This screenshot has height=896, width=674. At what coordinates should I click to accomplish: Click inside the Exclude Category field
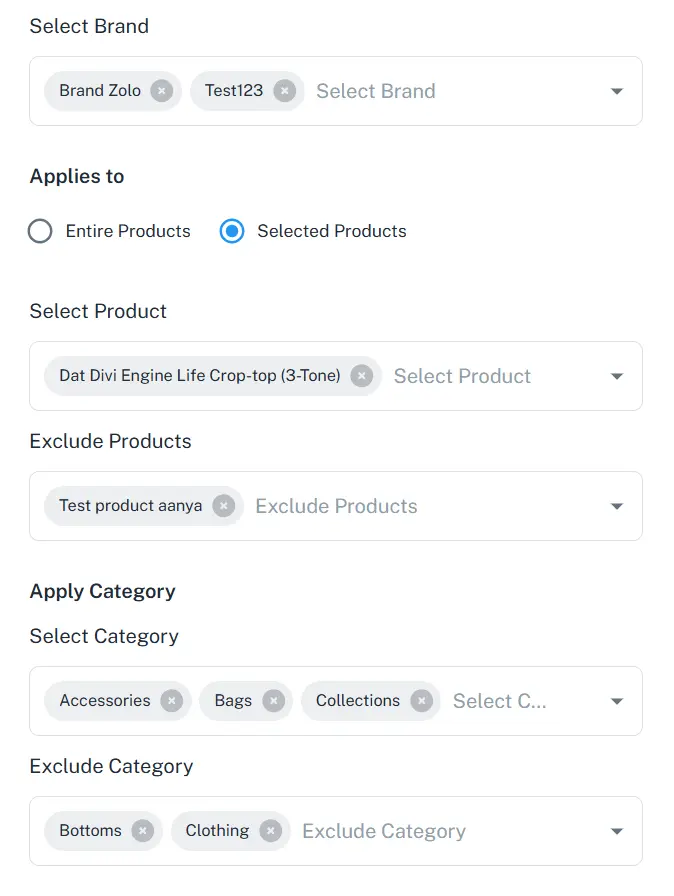383,830
